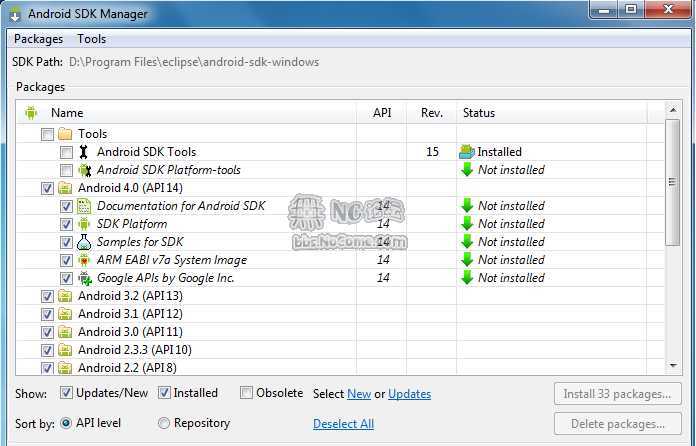Click the Android SDK Platform-tools robot icon

[84, 170]
